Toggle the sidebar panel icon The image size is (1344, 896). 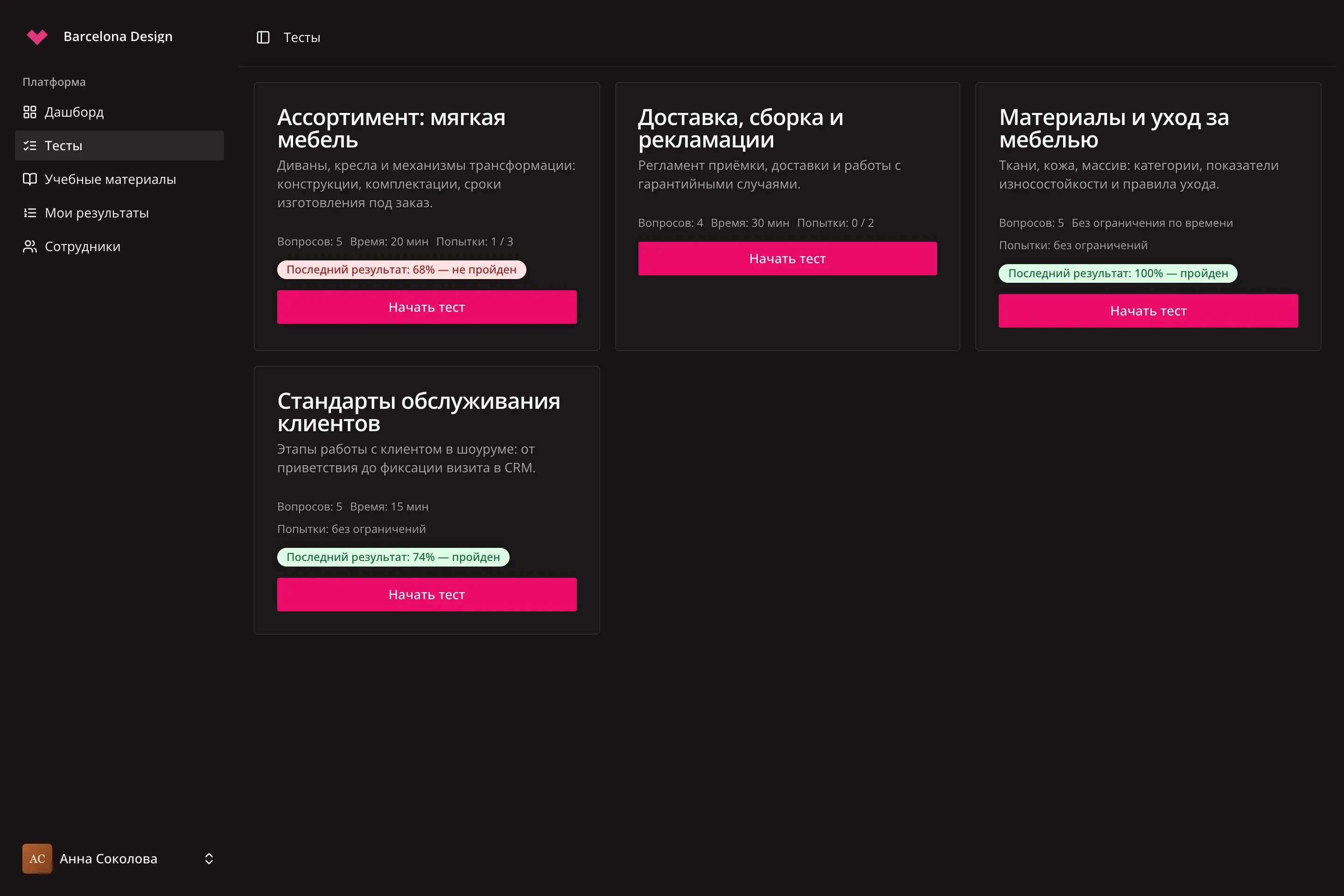[263, 37]
